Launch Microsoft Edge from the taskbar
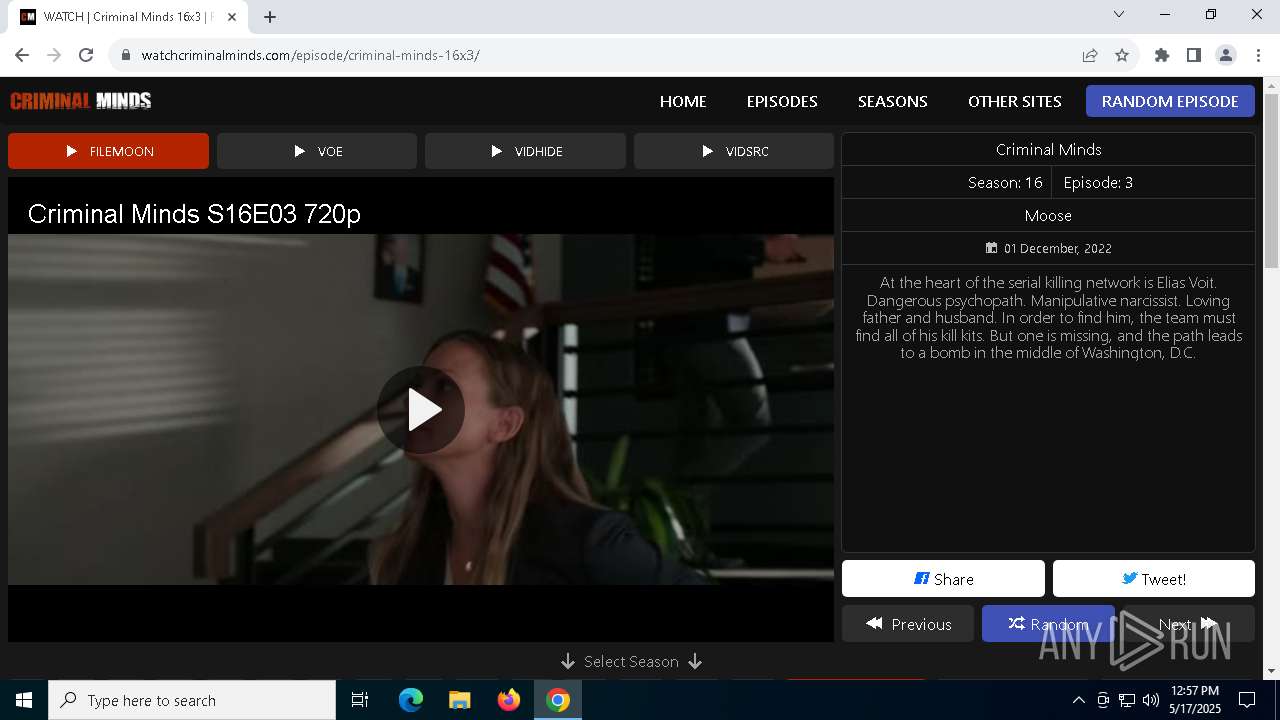Image resolution: width=1280 pixels, height=720 pixels. pyautogui.click(x=411, y=700)
